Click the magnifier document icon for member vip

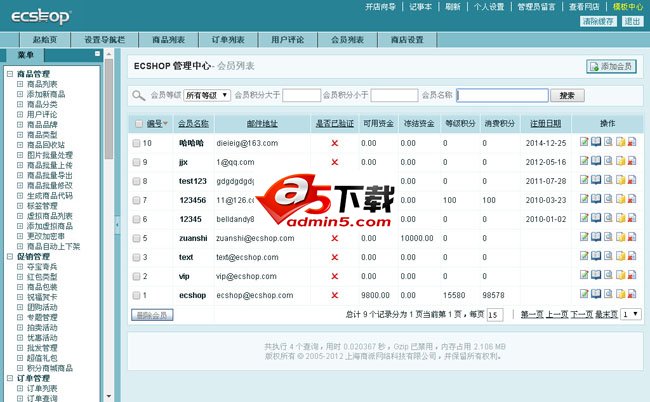tap(608, 275)
